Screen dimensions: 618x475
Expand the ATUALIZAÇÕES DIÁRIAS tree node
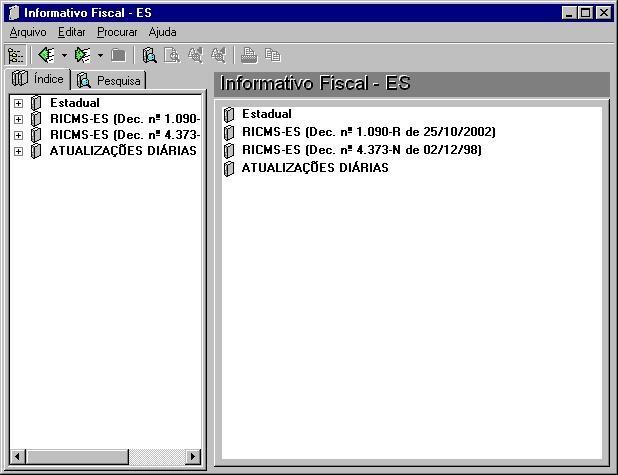18,152
